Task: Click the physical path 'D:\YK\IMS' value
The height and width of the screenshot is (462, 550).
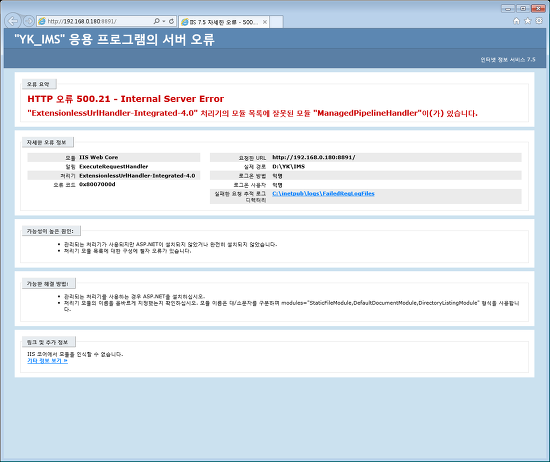Action: 288,167
